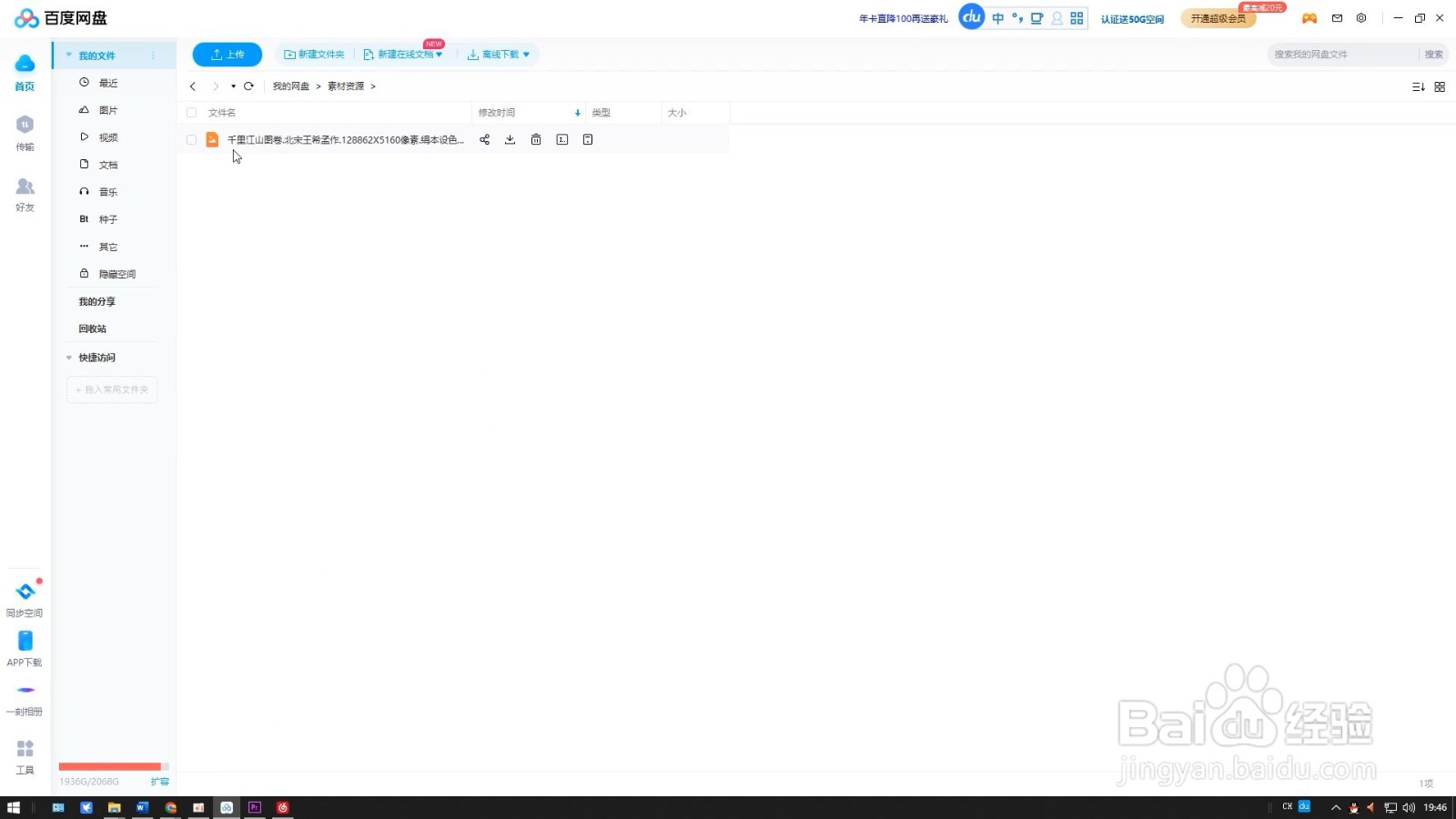The width and height of the screenshot is (1456, 819).
Task: Click the 搜索 search button
Action: pos(1433,55)
